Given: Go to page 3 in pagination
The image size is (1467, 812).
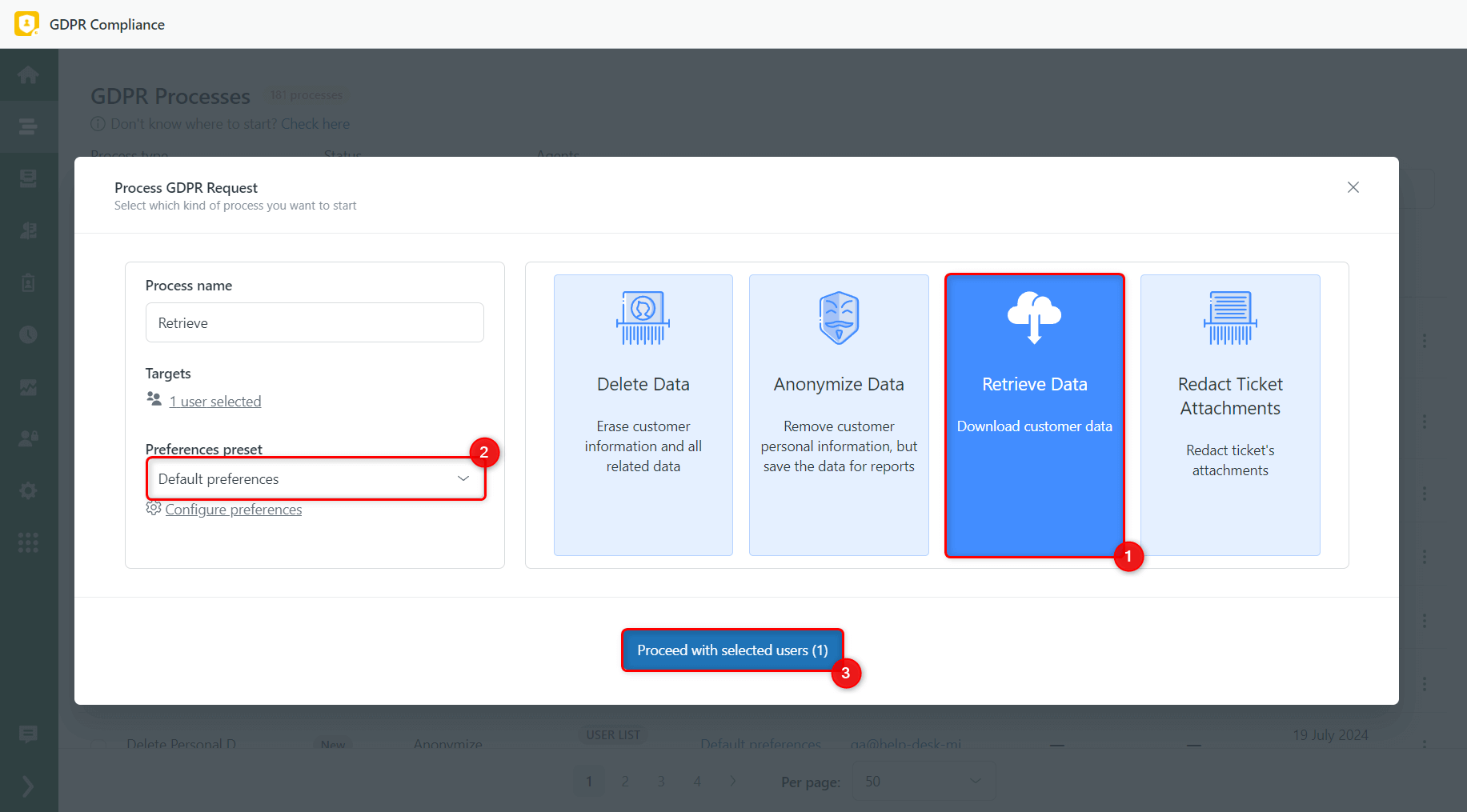Looking at the screenshot, I should pos(661,782).
